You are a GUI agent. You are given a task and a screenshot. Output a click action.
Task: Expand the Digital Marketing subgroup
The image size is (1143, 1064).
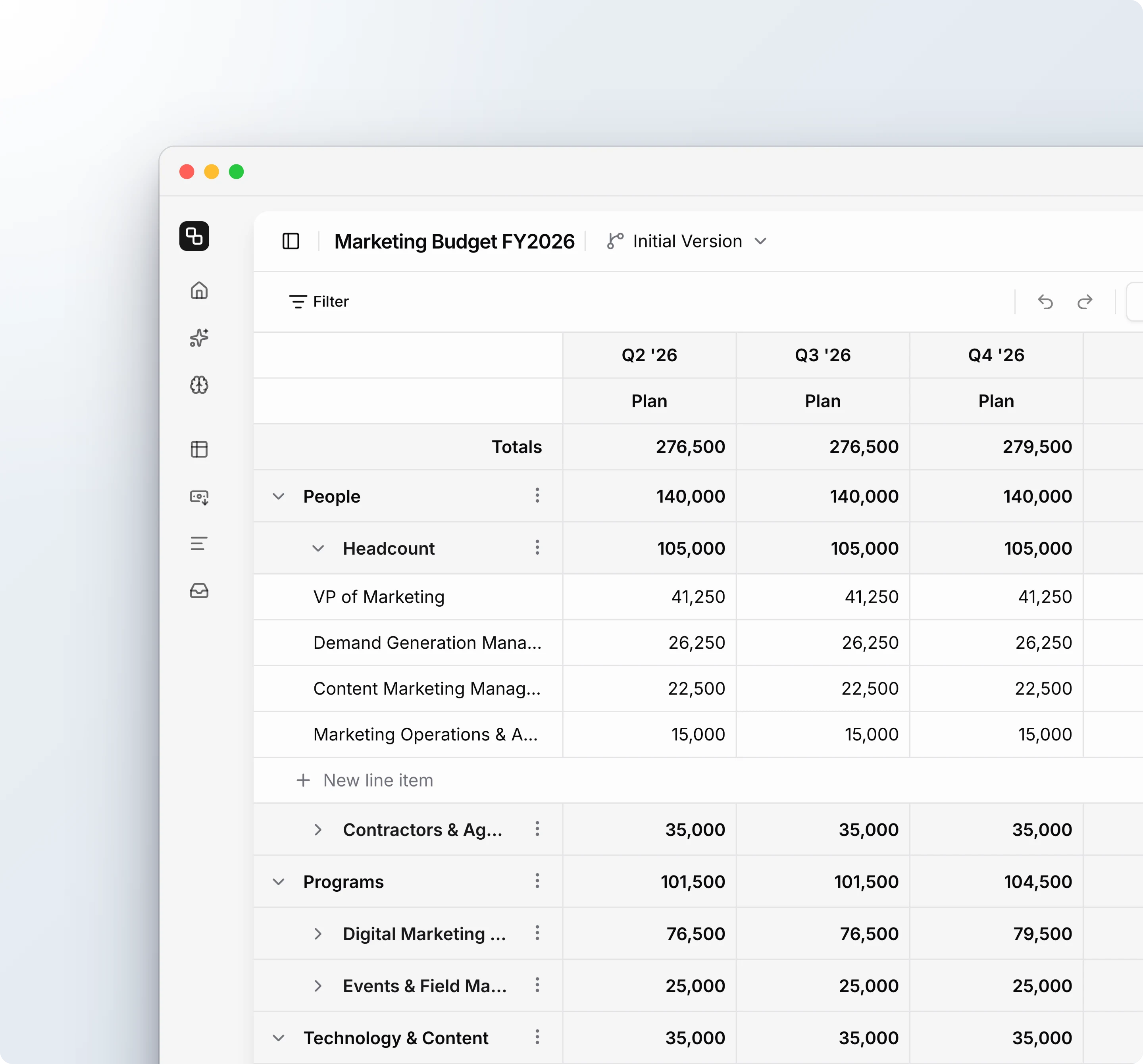318,933
